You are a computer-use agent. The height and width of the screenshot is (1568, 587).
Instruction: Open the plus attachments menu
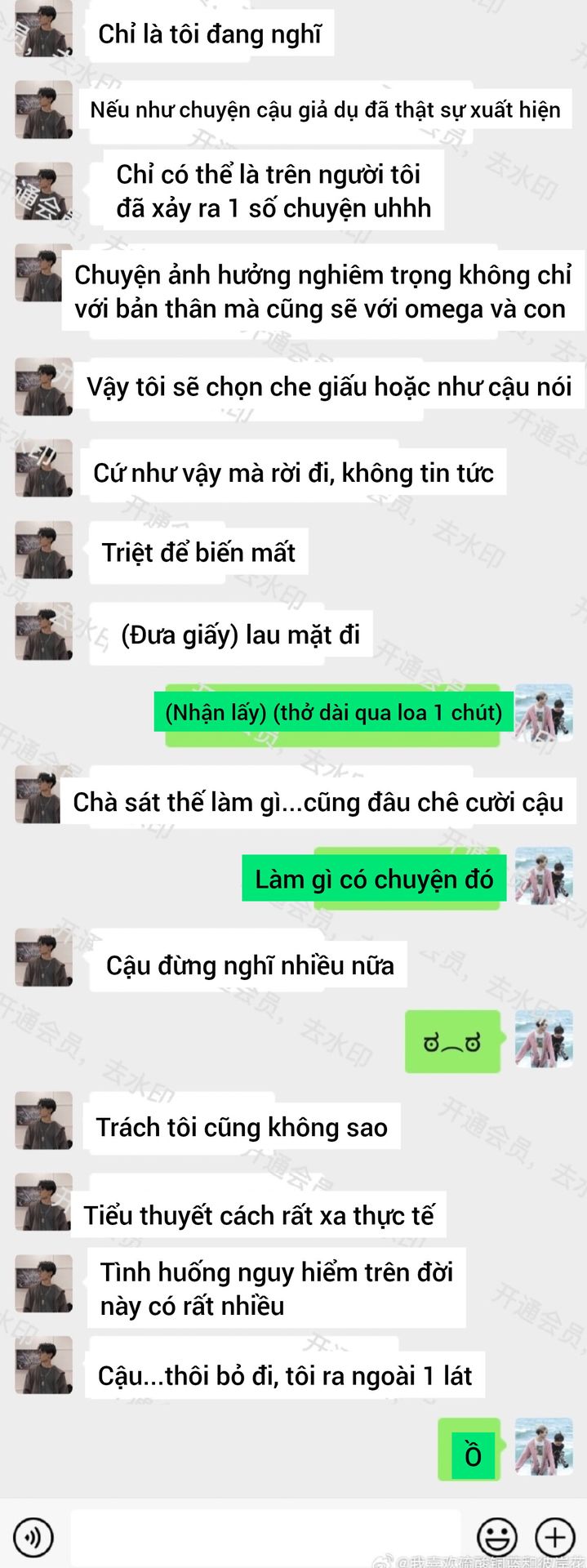click(x=555, y=1536)
